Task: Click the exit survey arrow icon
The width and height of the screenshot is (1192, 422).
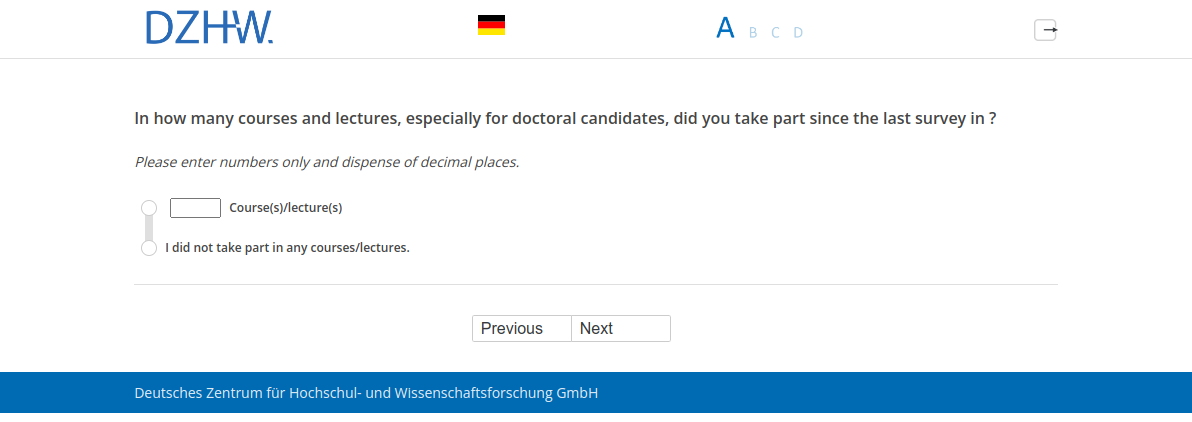Action: (1045, 30)
